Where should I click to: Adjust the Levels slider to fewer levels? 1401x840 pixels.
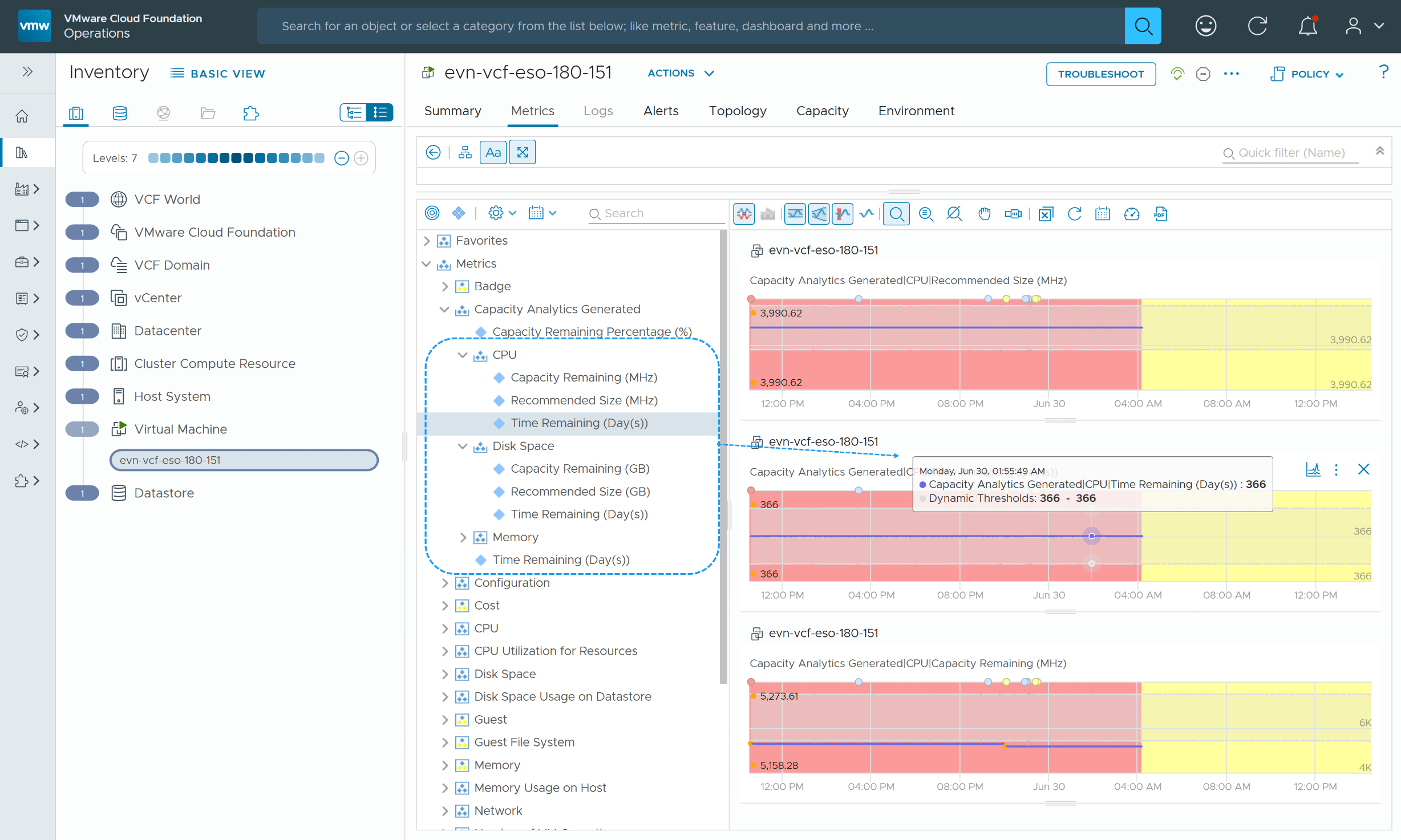[x=341, y=158]
